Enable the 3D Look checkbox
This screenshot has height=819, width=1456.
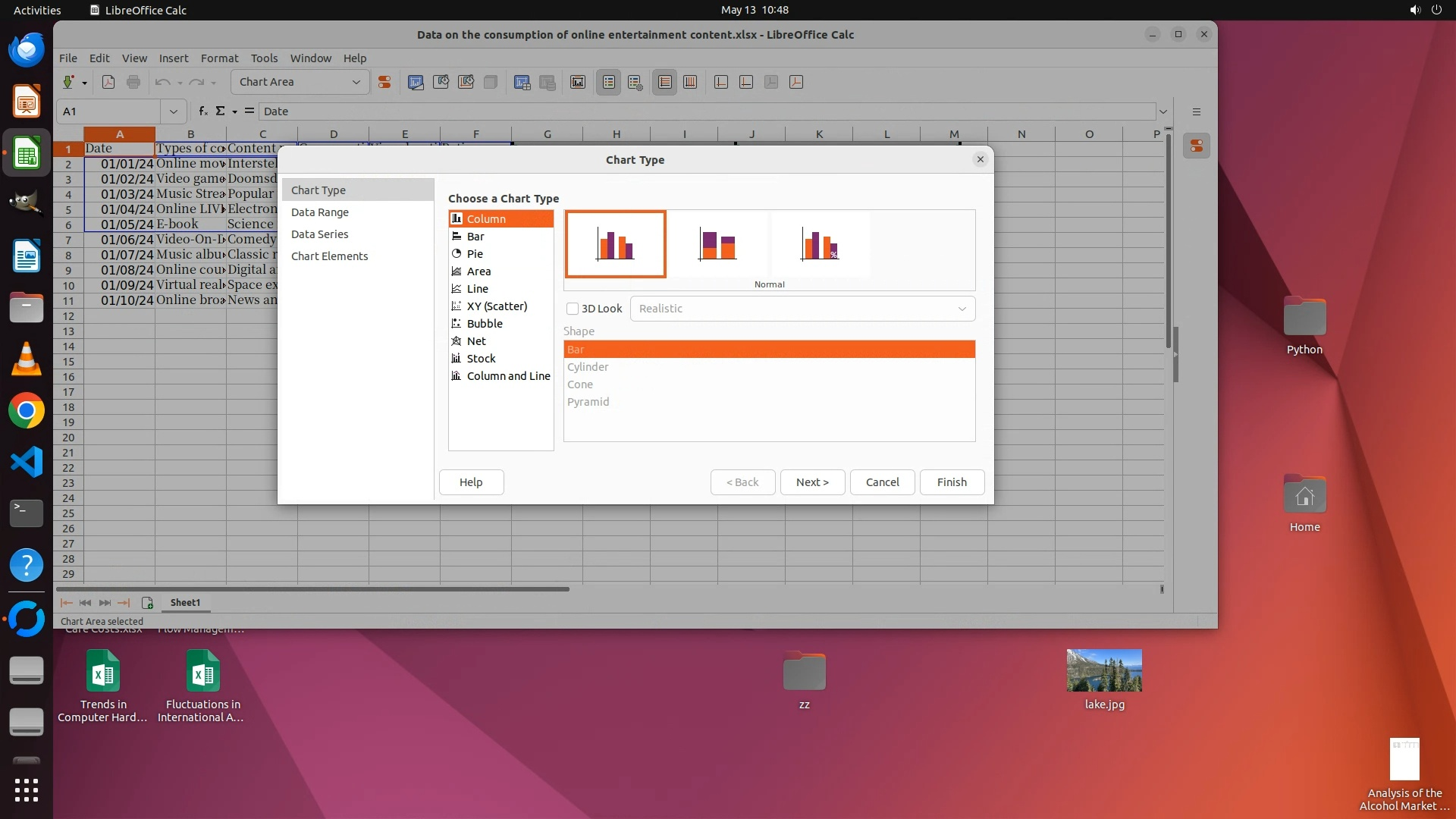[x=573, y=309]
